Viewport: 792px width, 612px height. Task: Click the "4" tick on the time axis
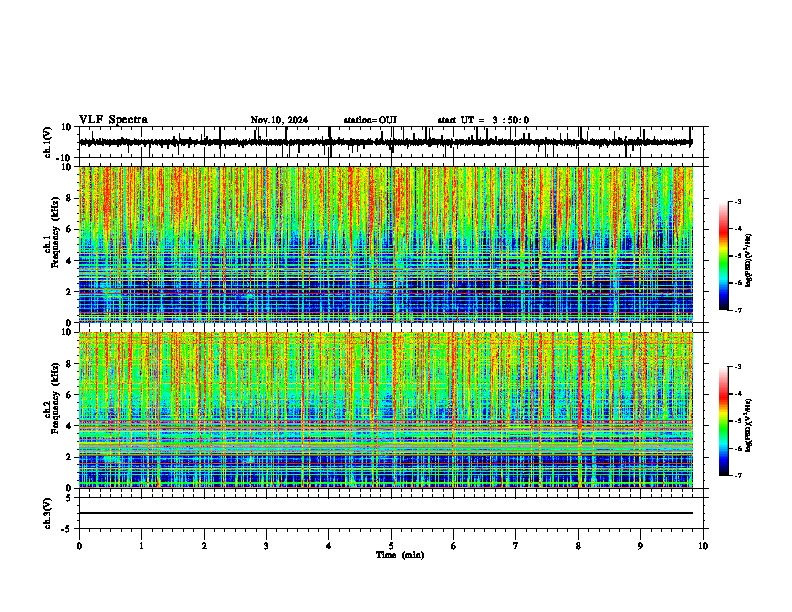coord(329,546)
